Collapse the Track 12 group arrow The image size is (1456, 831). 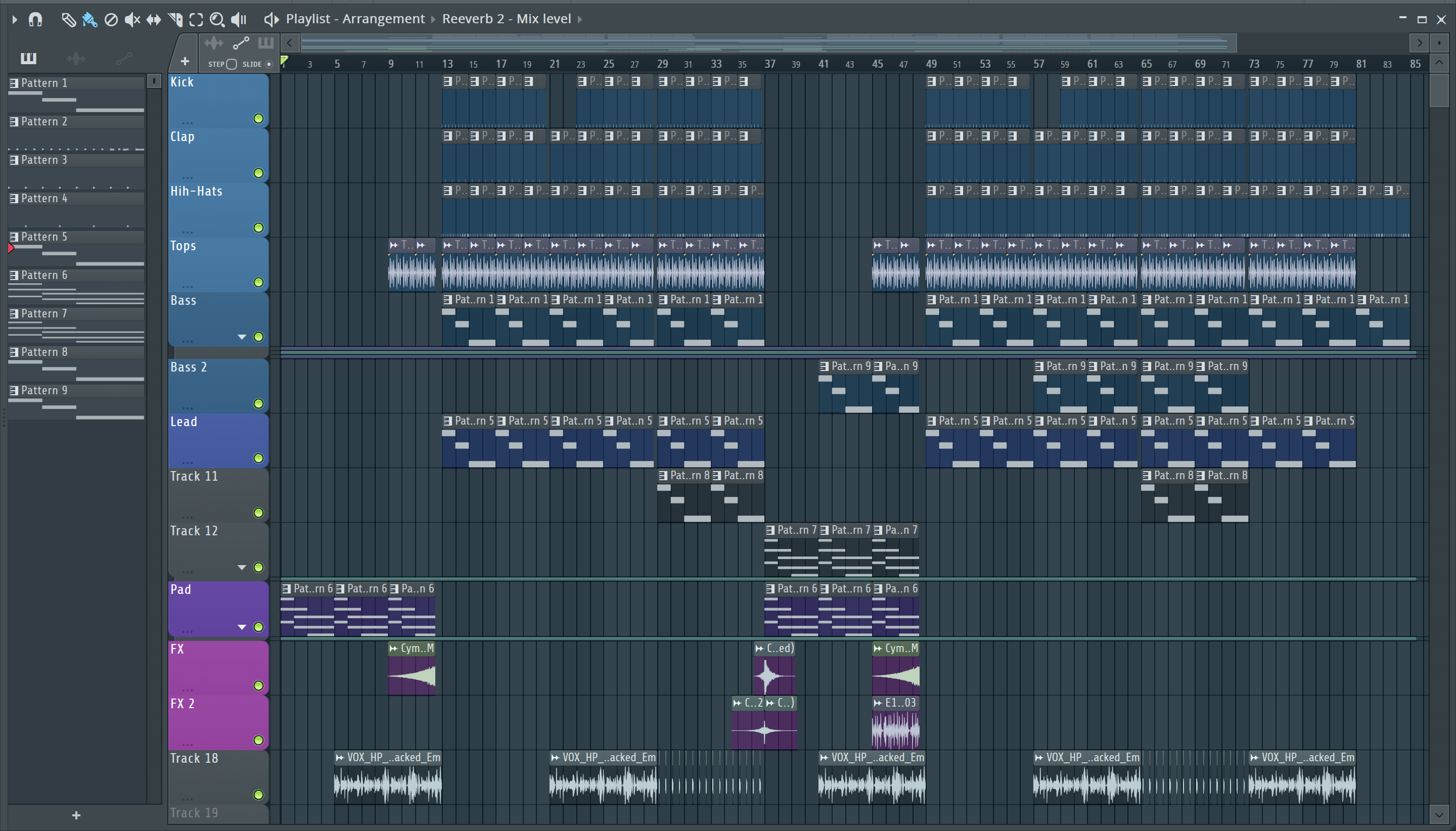(242, 567)
